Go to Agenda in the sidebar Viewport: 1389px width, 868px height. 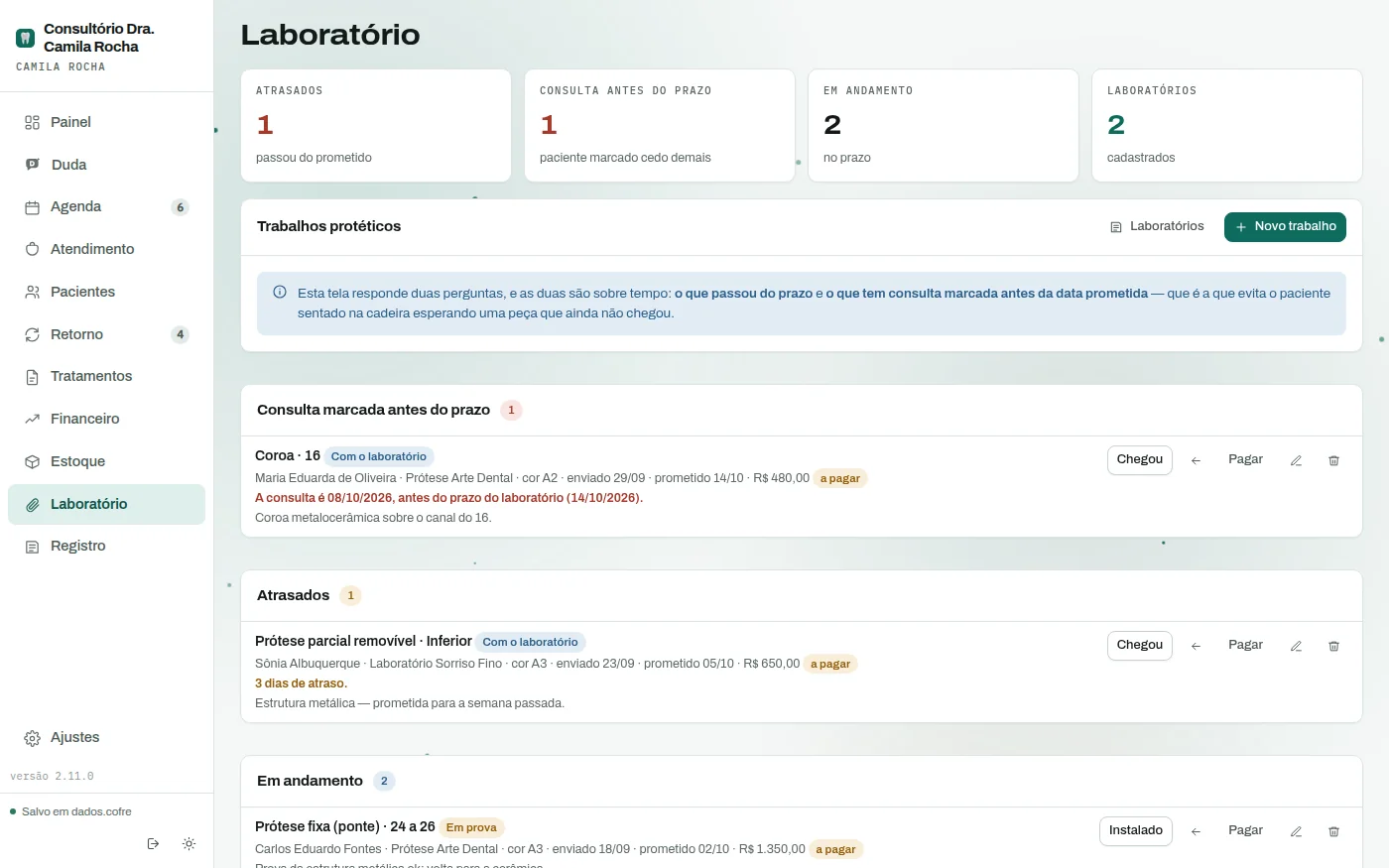coord(106,206)
